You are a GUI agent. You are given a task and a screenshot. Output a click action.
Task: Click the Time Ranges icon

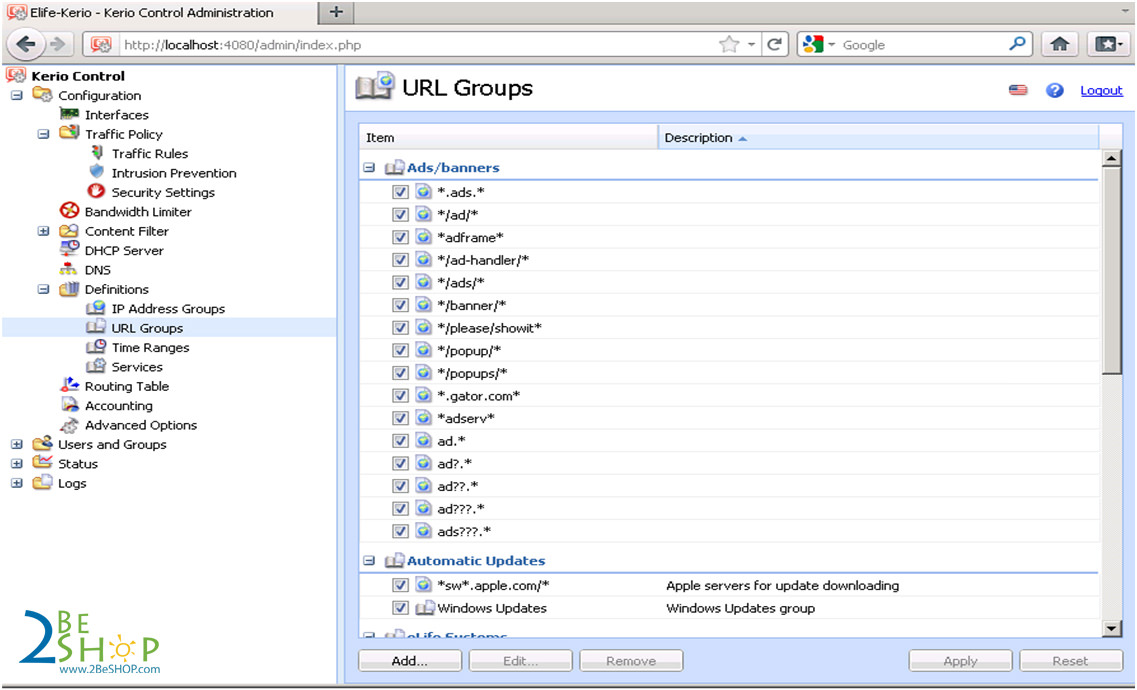pos(96,347)
